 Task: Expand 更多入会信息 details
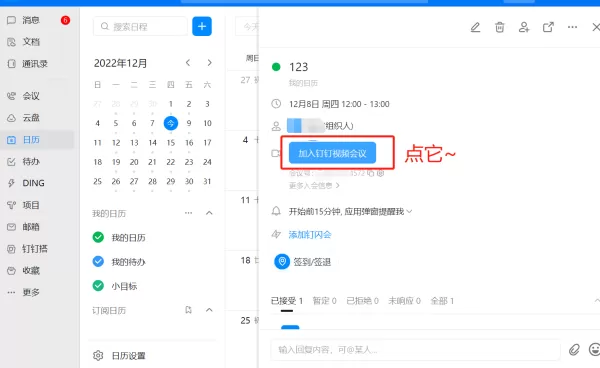point(314,186)
